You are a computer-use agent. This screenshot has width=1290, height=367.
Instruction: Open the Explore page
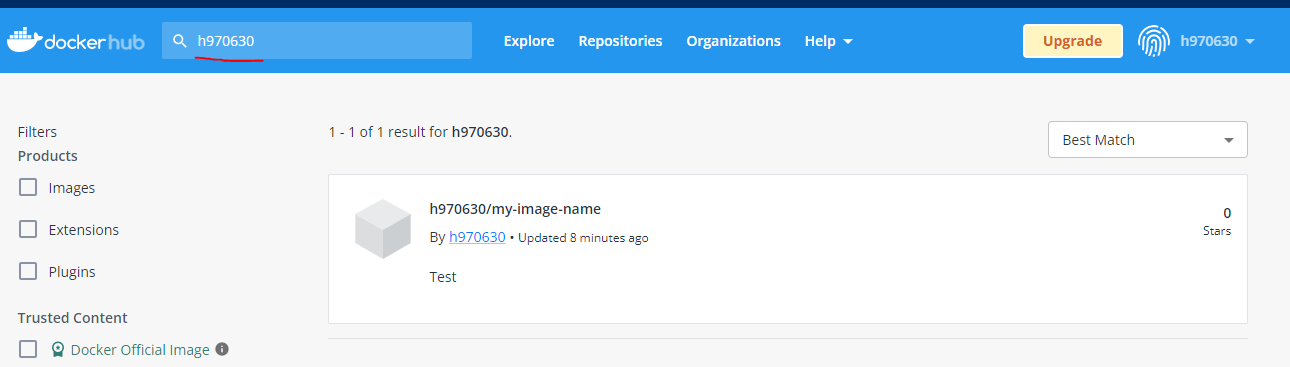529,41
